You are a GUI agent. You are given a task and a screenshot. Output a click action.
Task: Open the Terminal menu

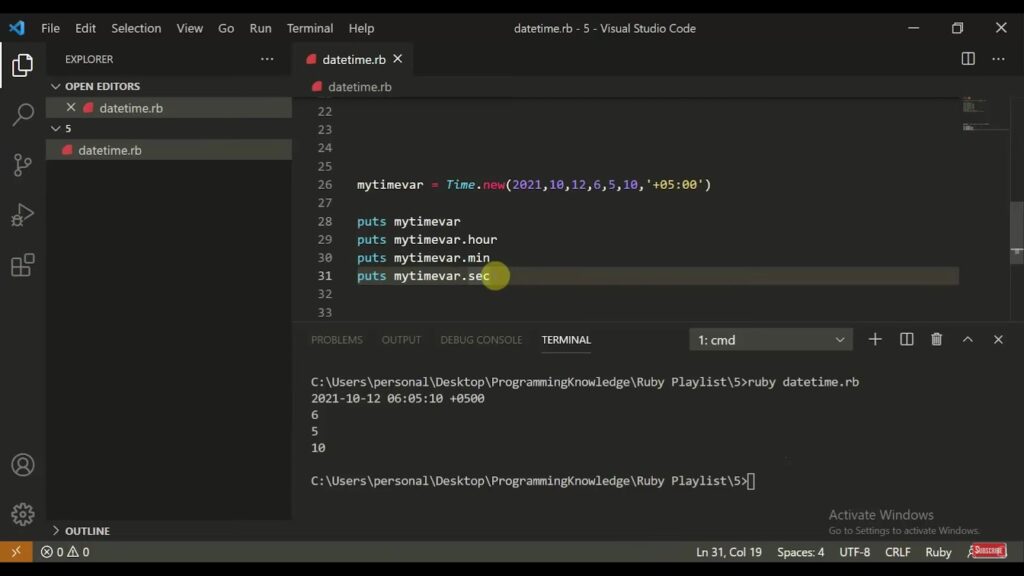pyautogui.click(x=310, y=28)
